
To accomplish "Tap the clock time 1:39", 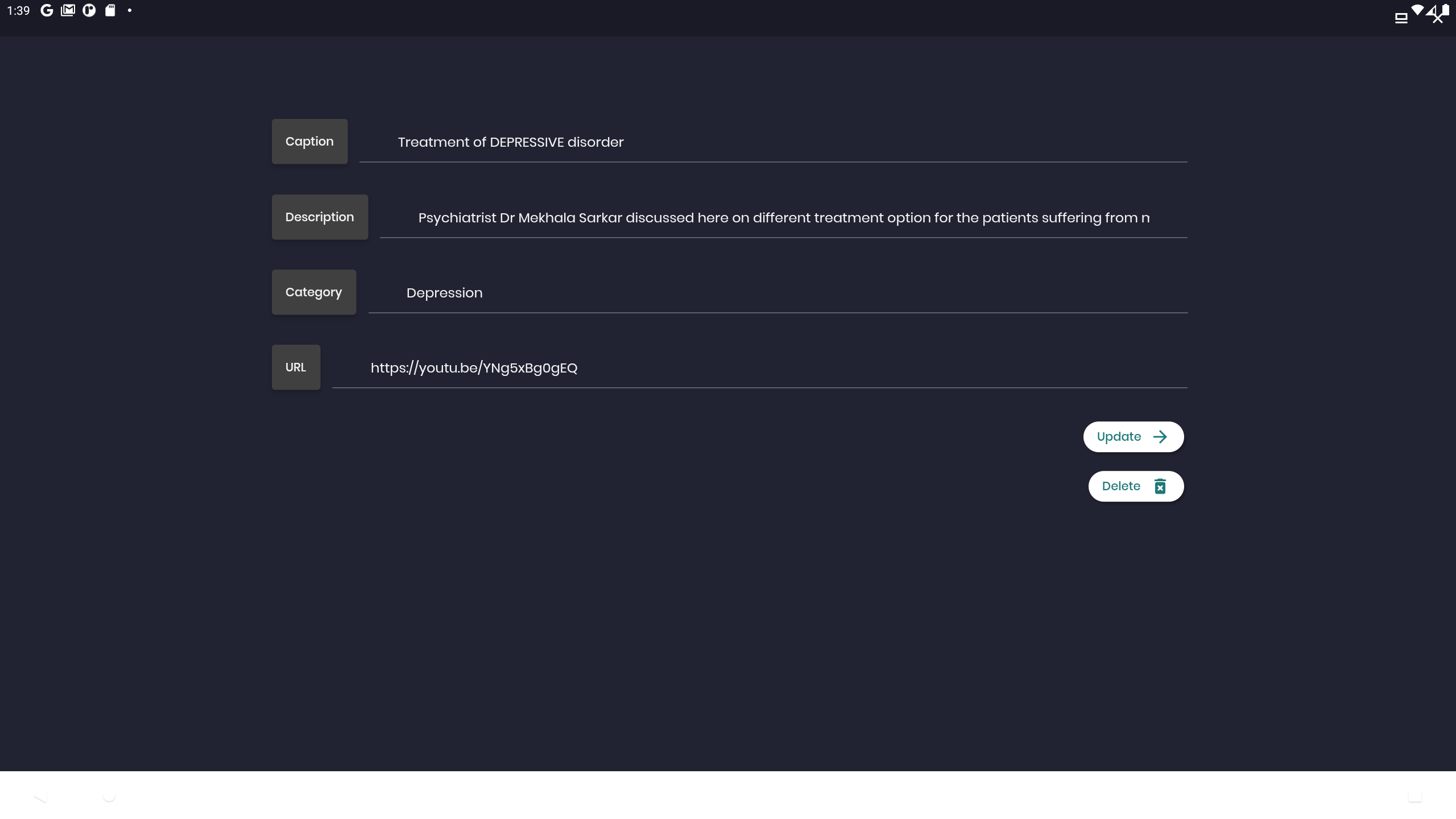I will pyautogui.click(x=18, y=11).
